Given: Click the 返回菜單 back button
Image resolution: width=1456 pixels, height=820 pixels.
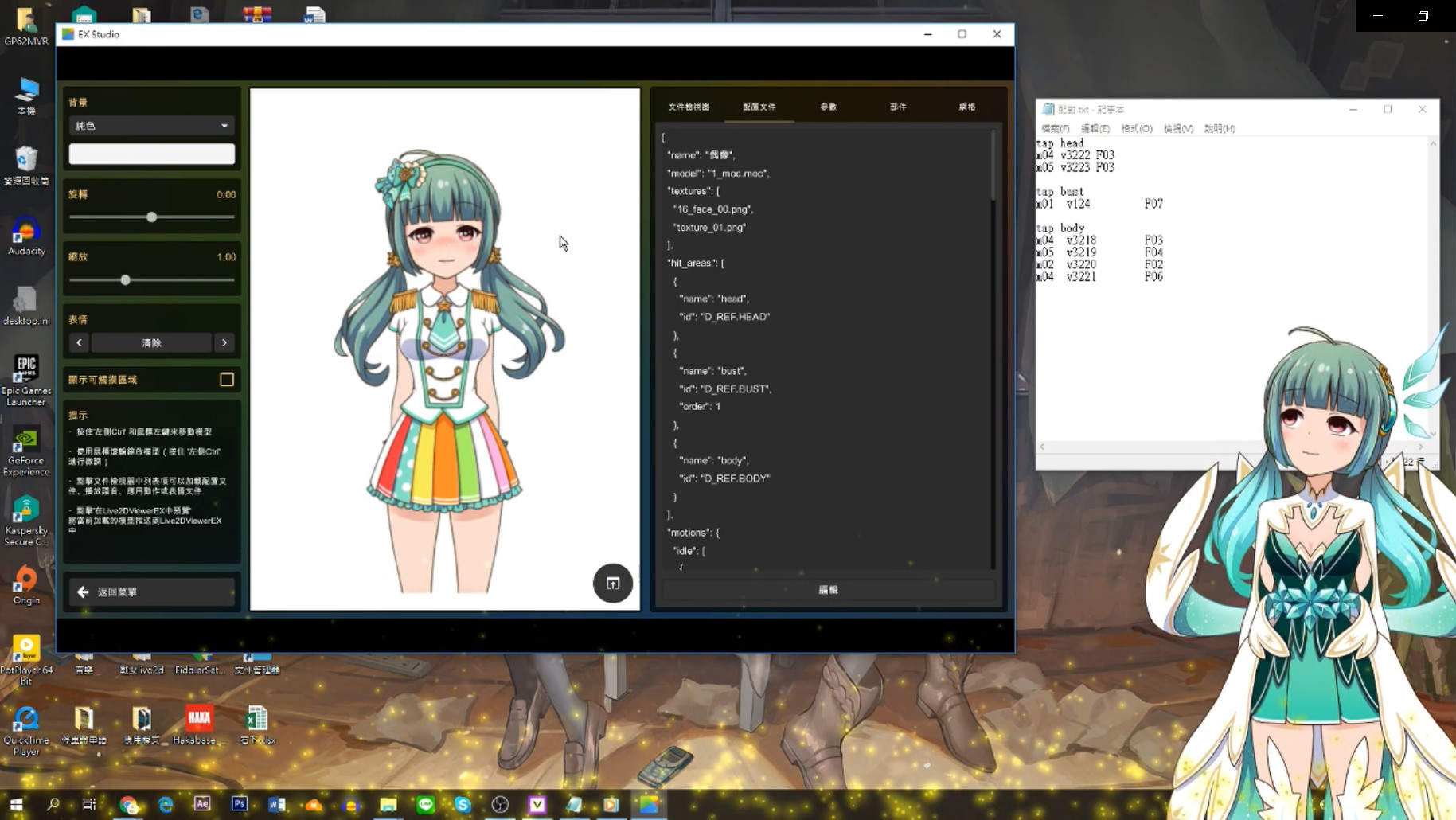Looking at the screenshot, I should point(151,592).
